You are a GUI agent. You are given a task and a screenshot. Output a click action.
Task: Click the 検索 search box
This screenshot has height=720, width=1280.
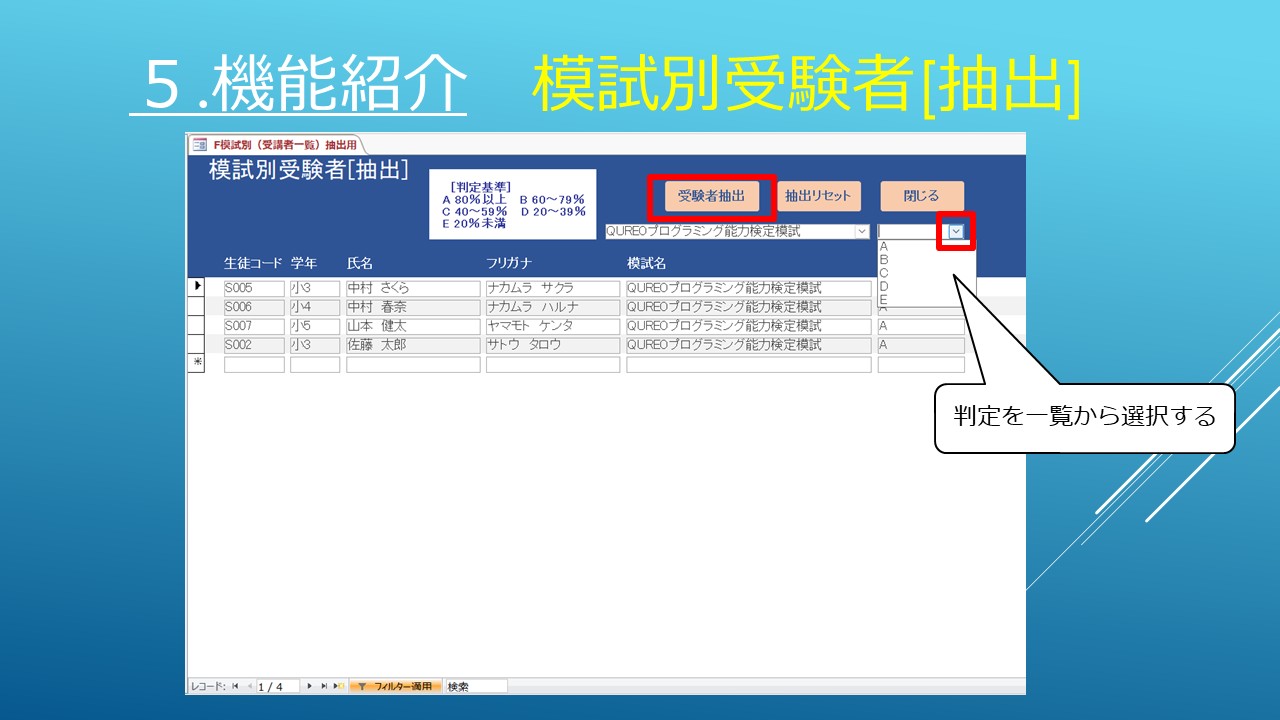coord(476,686)
